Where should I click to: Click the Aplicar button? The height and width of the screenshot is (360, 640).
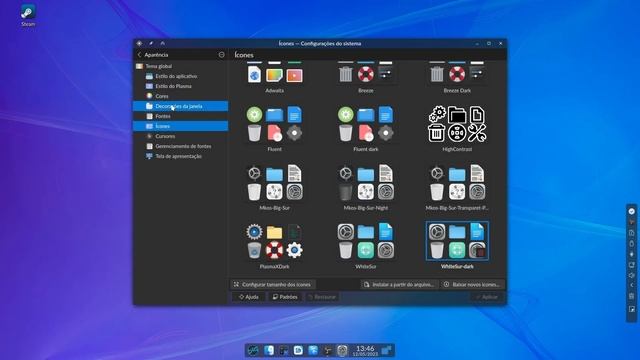coord(486,297)
